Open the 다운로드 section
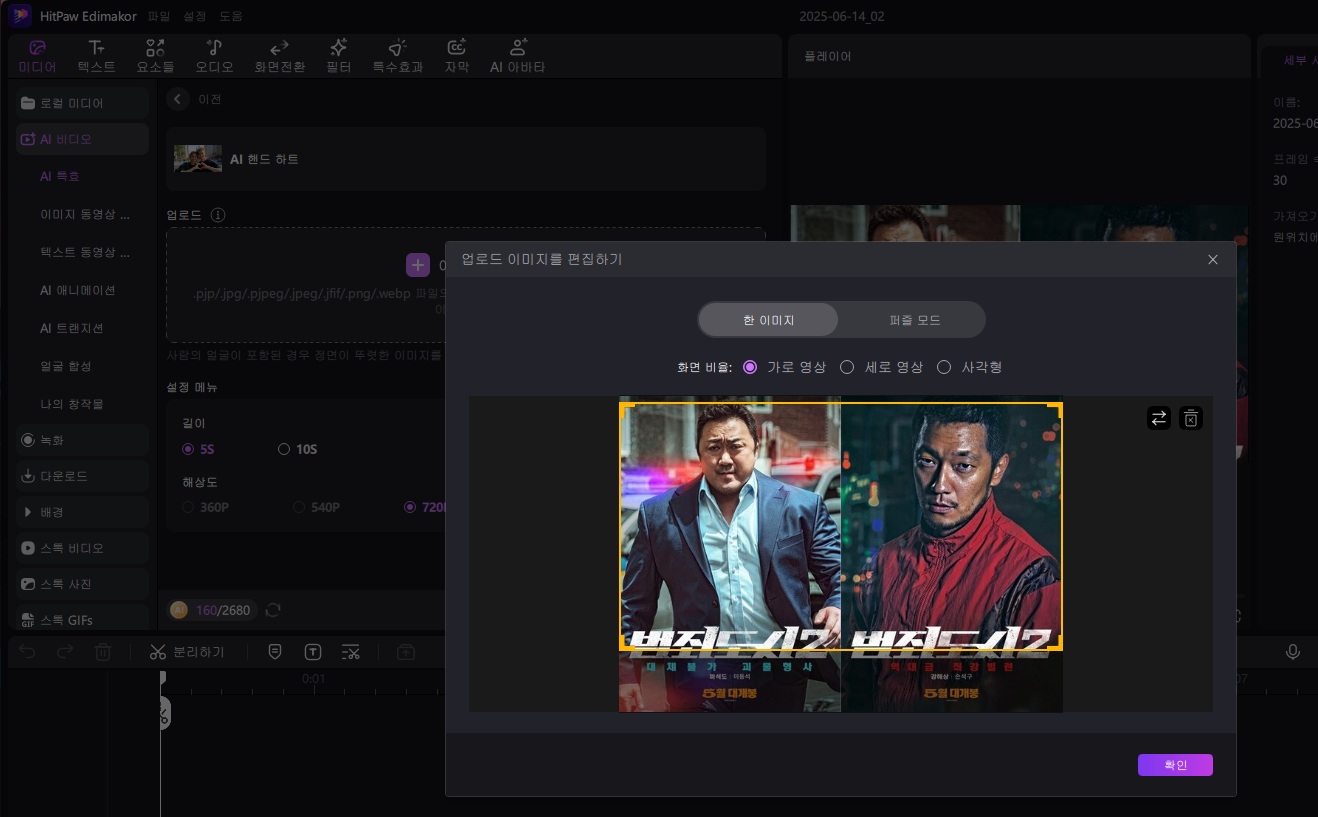Image resolution: width=1318 pixels, height=817 pixels. point(82,476)
